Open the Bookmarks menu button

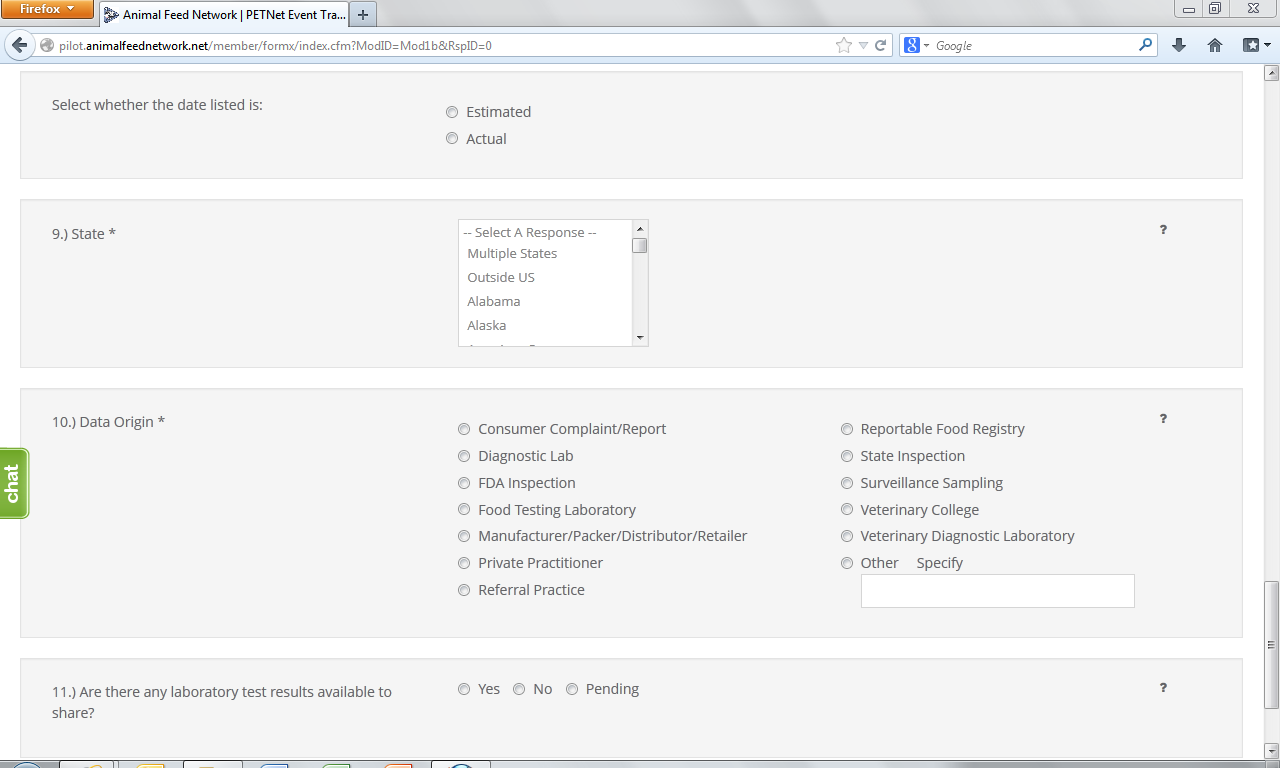[1256, 45]
